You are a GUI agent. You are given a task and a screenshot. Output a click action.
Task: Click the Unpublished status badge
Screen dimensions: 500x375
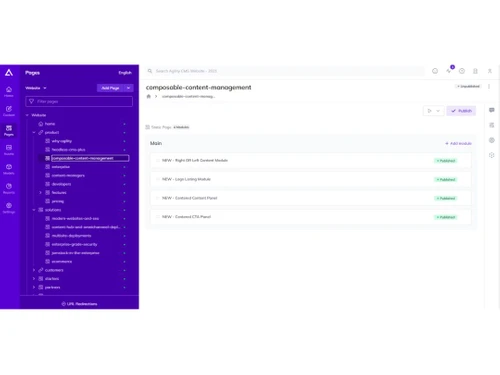(x=468, y=86)
